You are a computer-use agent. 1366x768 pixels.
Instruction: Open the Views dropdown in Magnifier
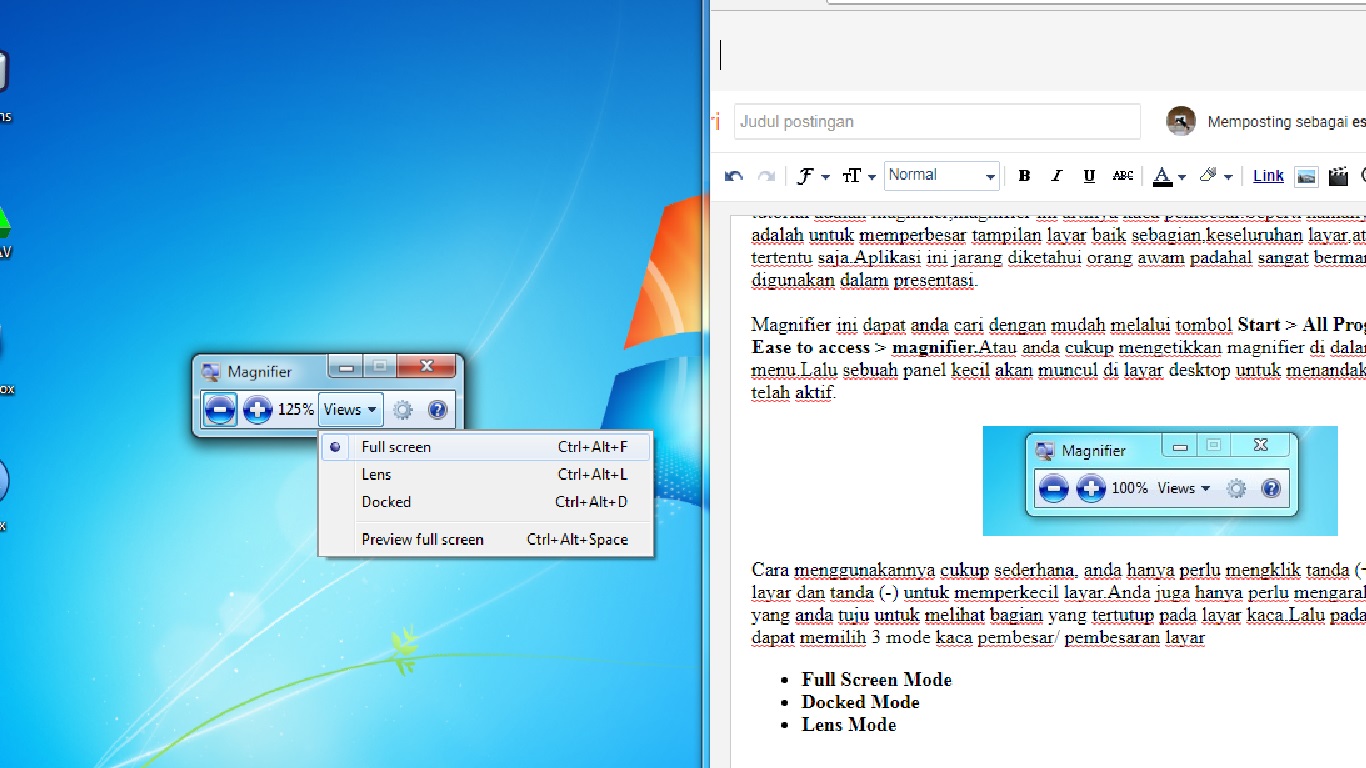point(350,409)
